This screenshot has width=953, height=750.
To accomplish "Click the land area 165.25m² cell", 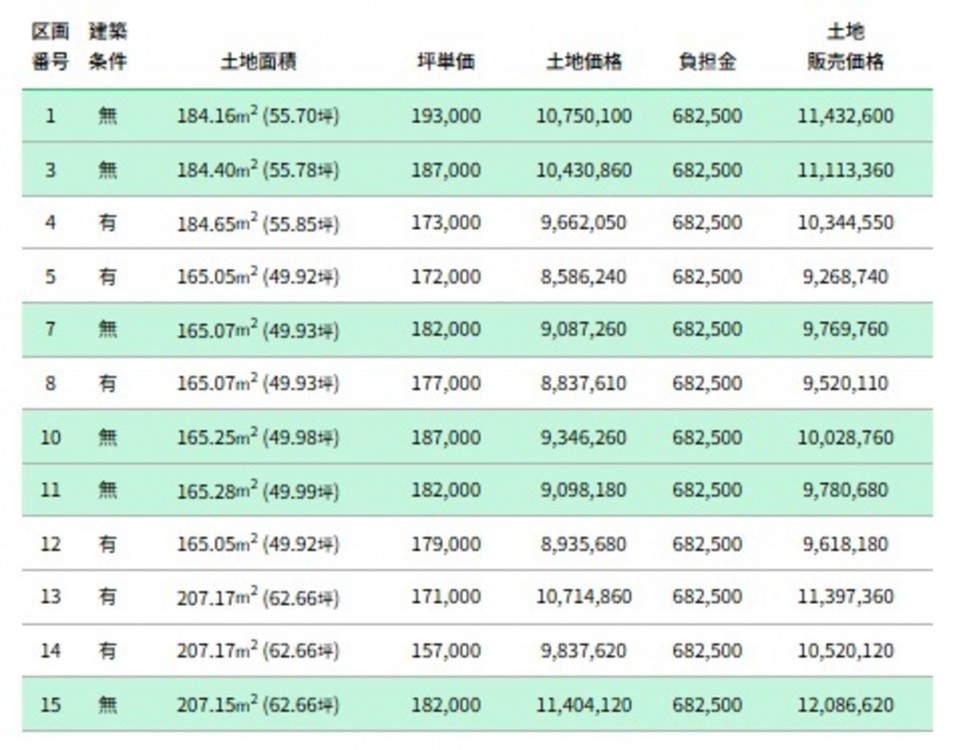I will click(x=258, y=437).
